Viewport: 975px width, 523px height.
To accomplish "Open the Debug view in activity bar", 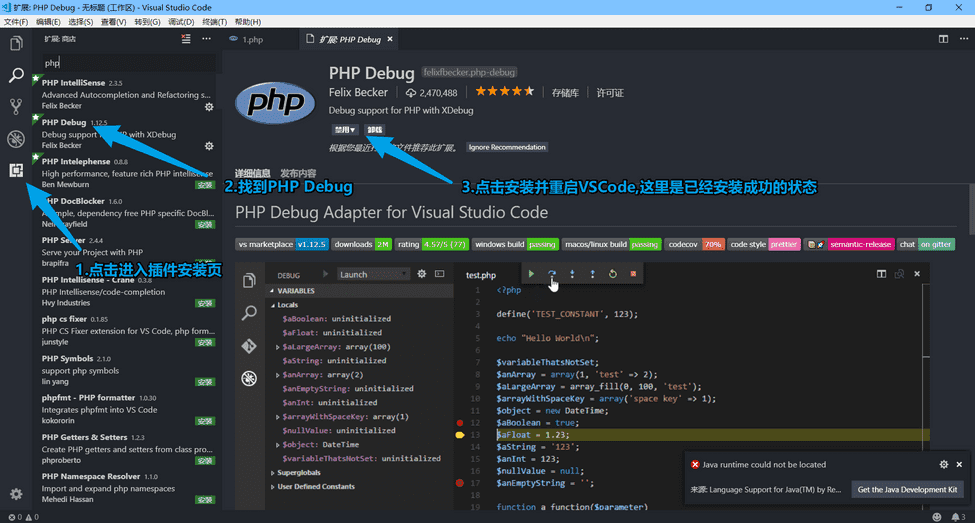I will [16, 138].
